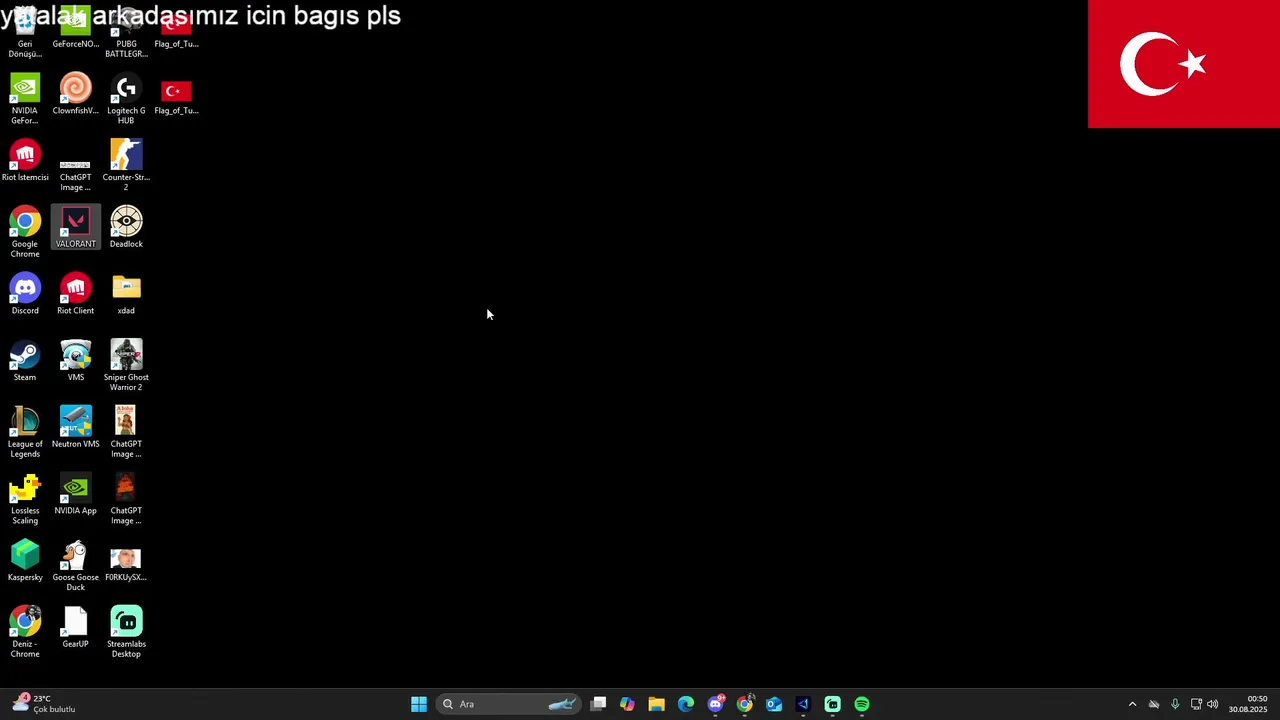The height and width of the screenshot is (720, 1280).
Task: Open the Discord desktop shortcut
Action: pos(25,294)
